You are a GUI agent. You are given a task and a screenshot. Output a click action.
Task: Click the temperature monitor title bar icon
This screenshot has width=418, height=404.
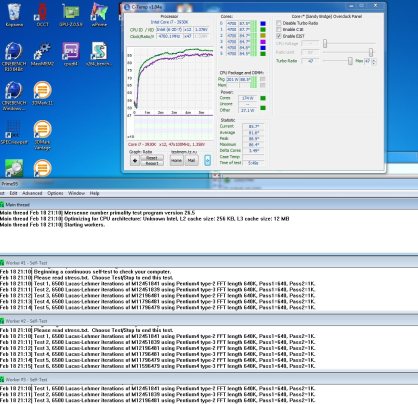tap(127, 7)
